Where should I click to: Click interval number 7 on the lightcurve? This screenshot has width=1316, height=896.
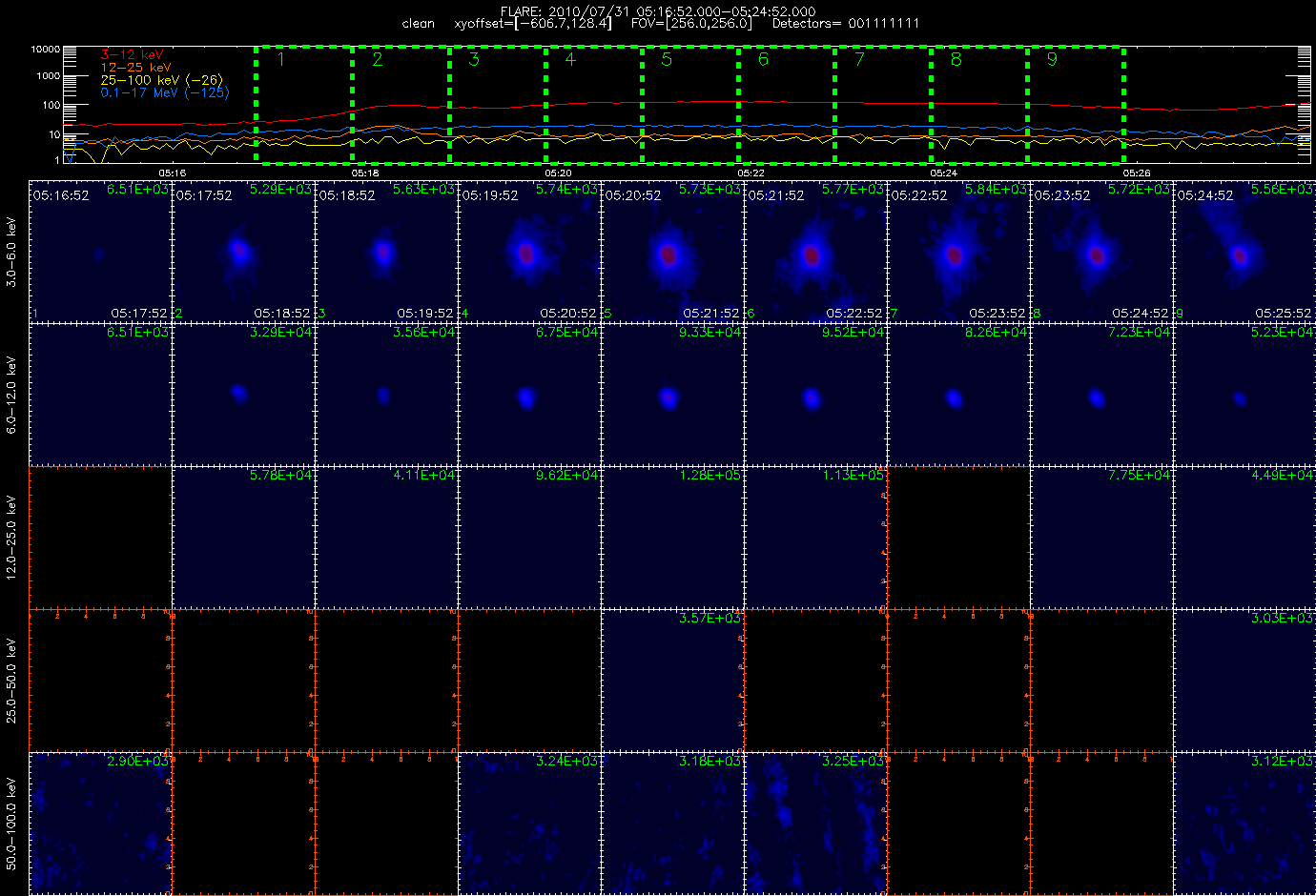[x=859, y=60]
